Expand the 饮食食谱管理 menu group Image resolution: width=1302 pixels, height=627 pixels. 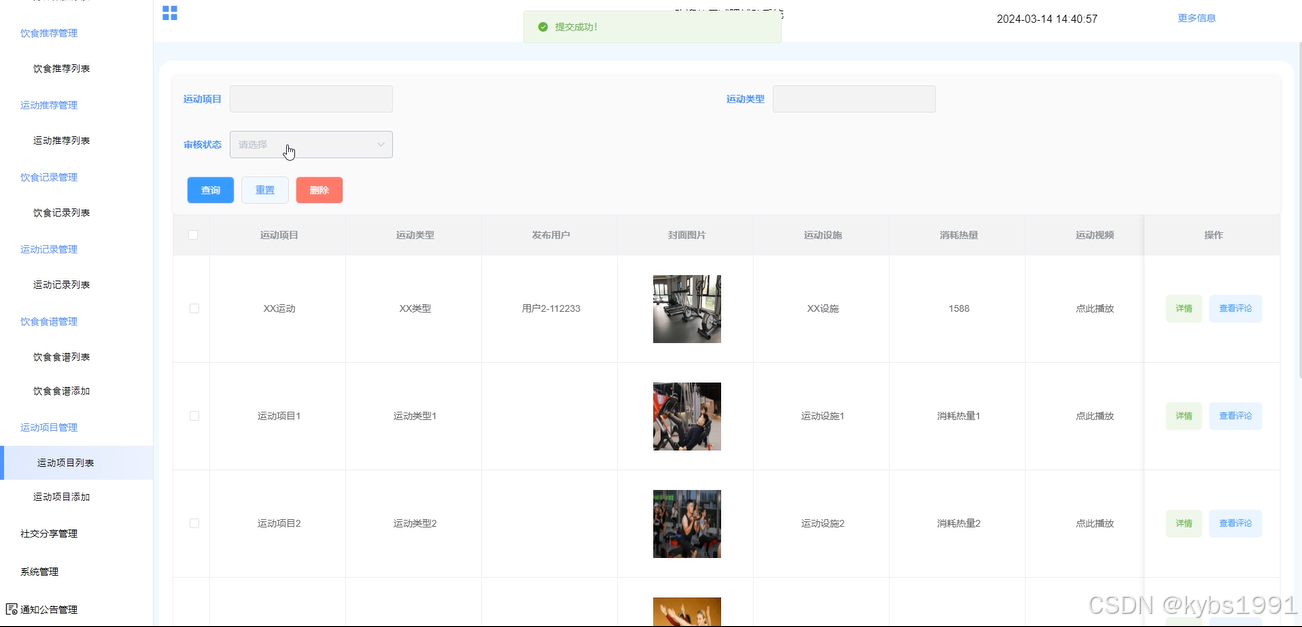(x=49, y=321)
